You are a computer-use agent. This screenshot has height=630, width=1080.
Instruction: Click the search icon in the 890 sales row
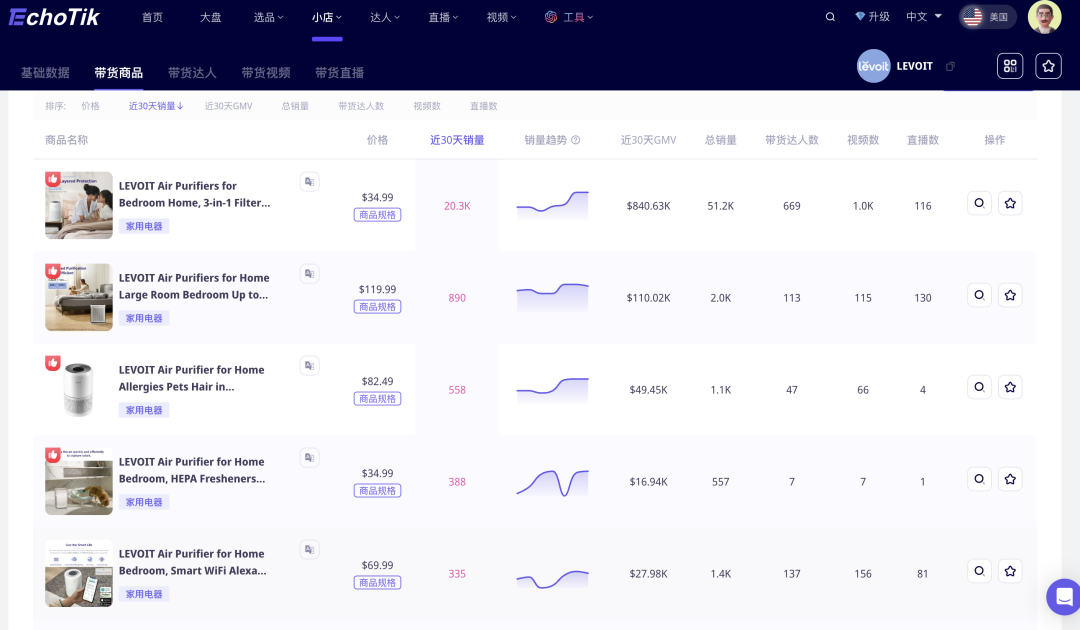979,295
